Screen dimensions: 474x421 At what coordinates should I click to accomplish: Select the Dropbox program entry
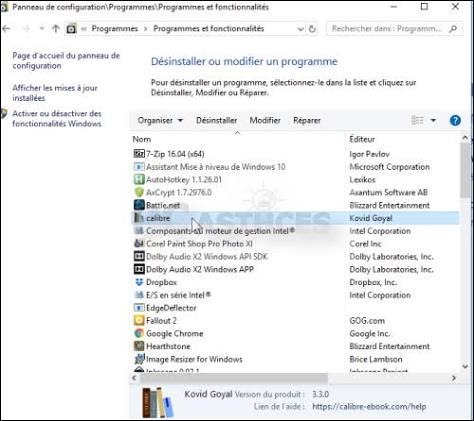161,282
